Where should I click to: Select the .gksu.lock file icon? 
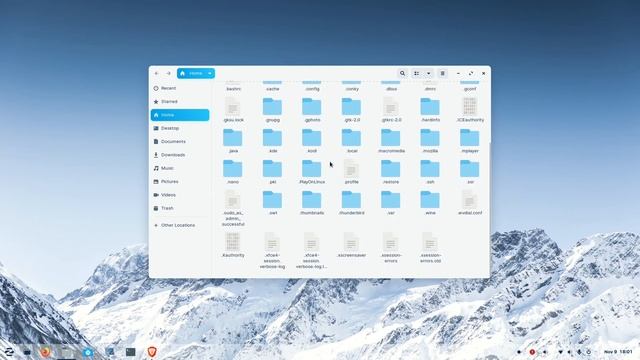pos(233,107)
